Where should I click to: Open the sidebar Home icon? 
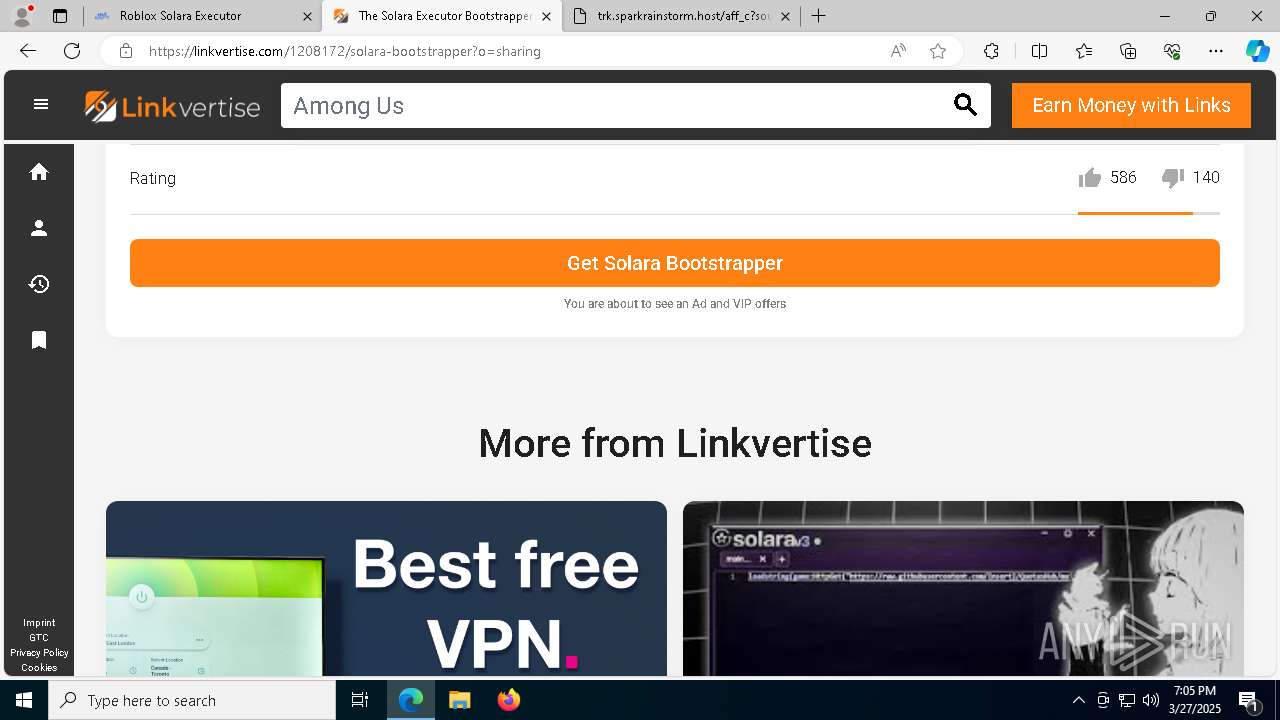pyautogui.click(x=39, y=172)
